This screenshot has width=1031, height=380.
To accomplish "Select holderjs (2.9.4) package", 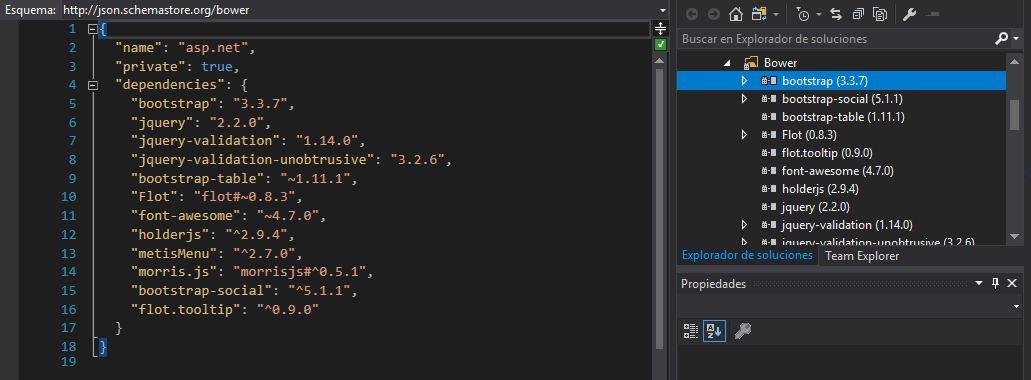I will 821,189.
